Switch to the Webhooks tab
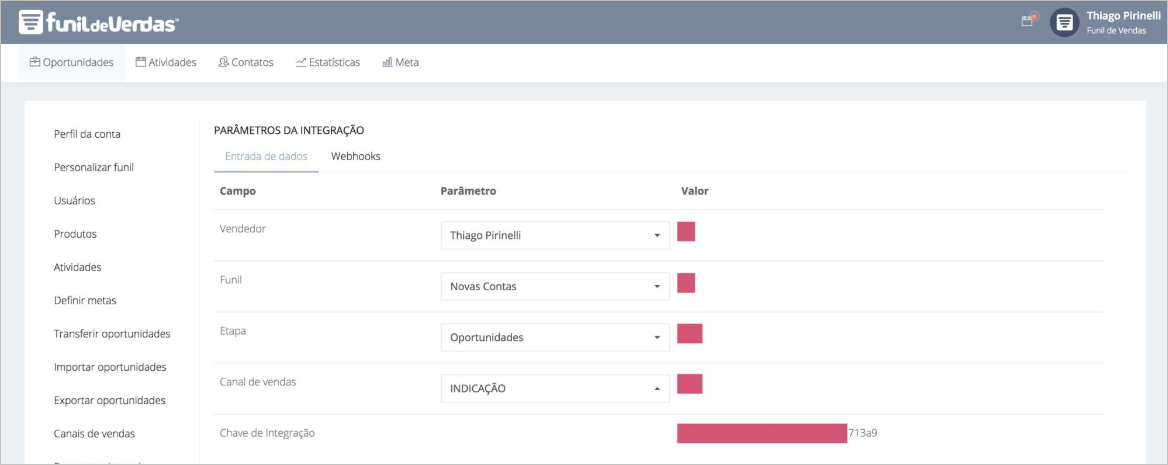 pos(355,157)
